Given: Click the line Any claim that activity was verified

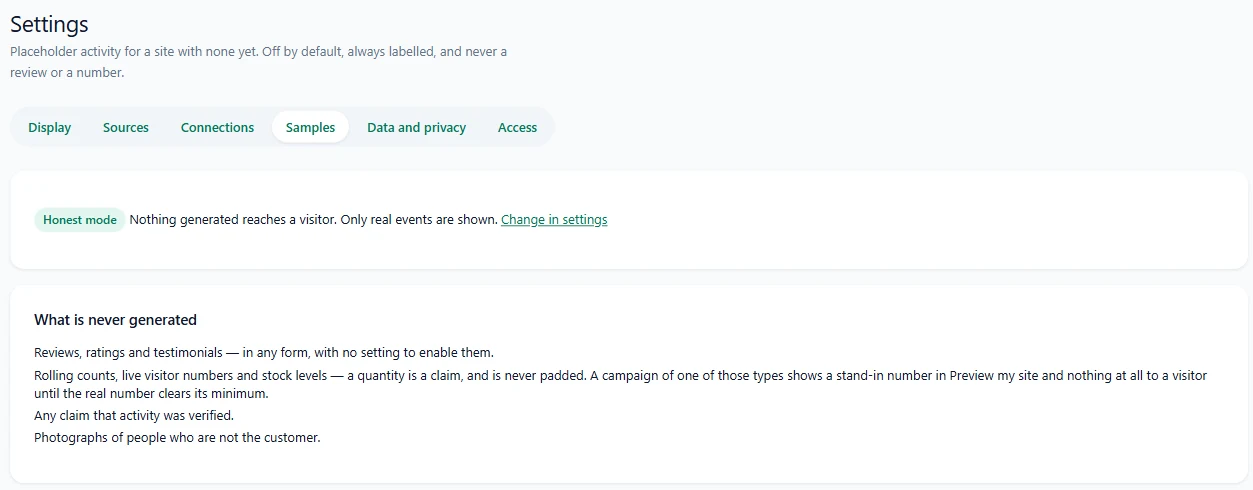Looking at the screenshot, I should coord(134,416).
